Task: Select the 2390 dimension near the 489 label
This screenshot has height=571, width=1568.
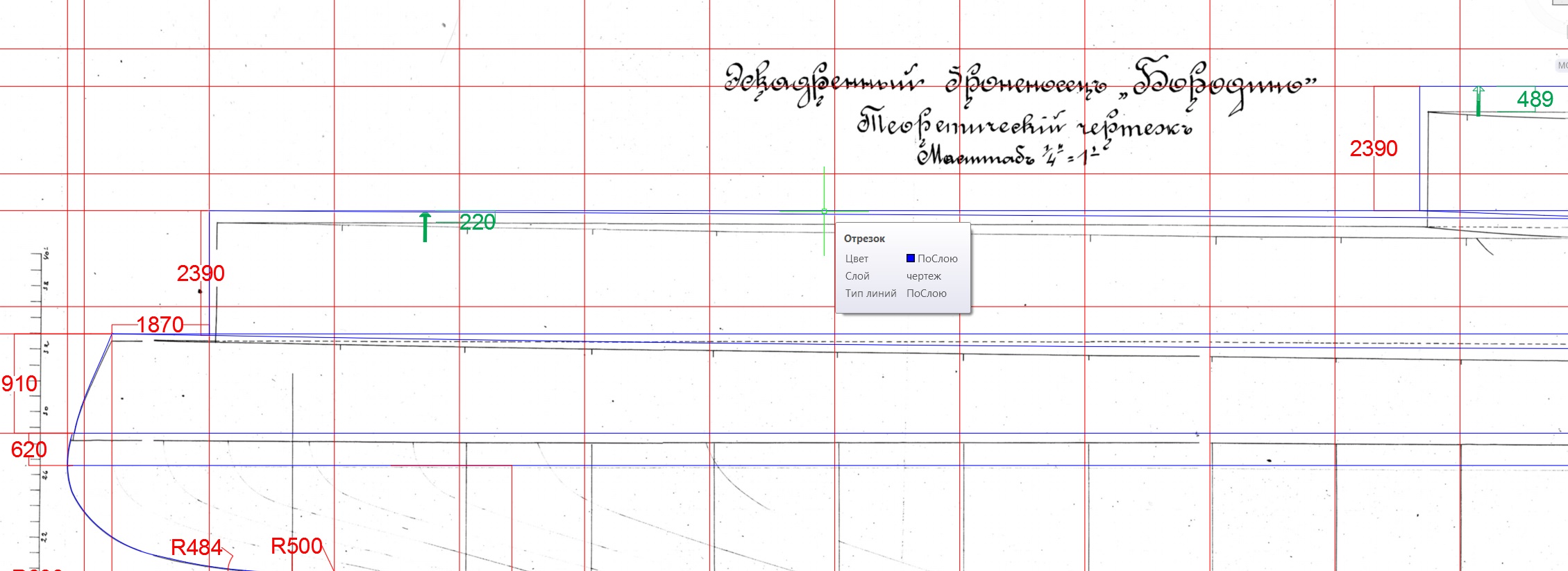Action: coord(1373,148)
